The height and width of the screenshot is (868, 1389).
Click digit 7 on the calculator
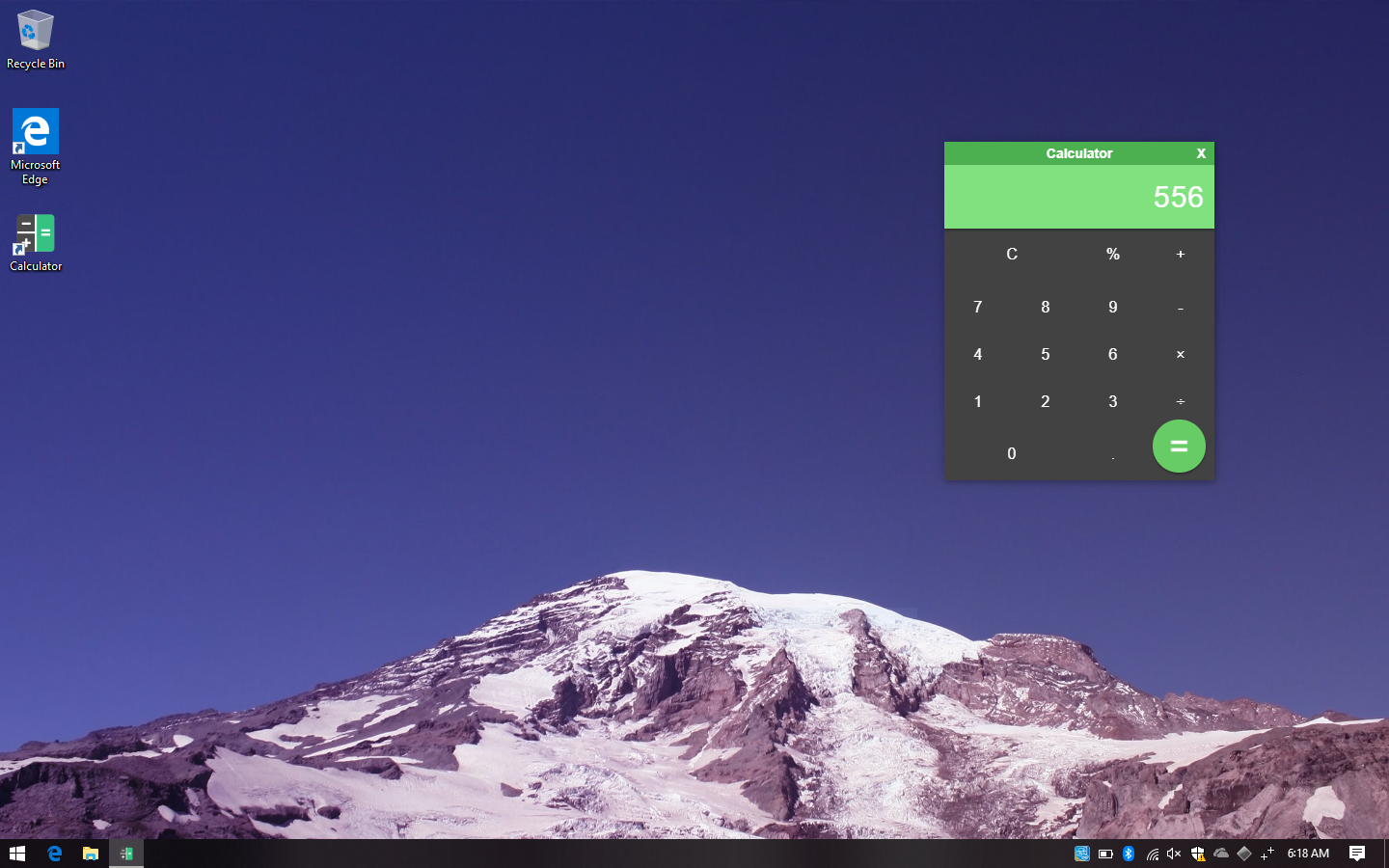click(978, 308)
